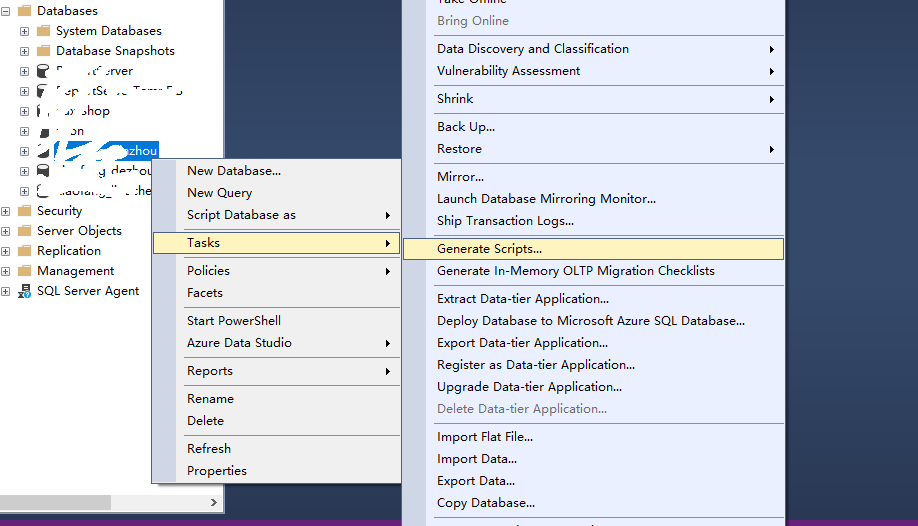The width and height of the screenshot is (918, 526).
Task: Select Back Up...
Action: [x=593, y=127]
